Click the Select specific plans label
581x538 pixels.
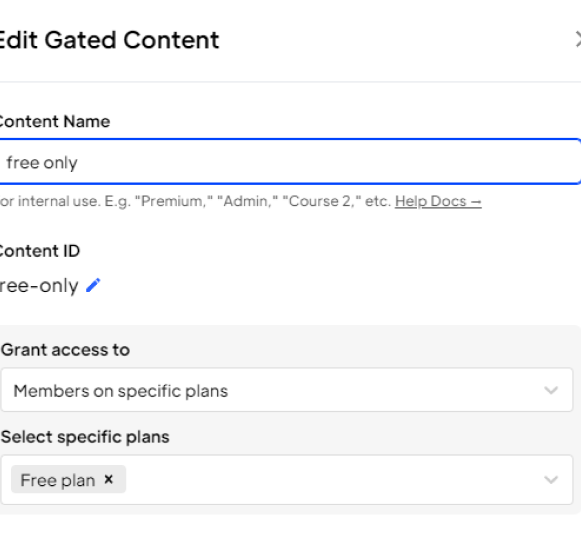pyautogui.click(x=85, y=437)
